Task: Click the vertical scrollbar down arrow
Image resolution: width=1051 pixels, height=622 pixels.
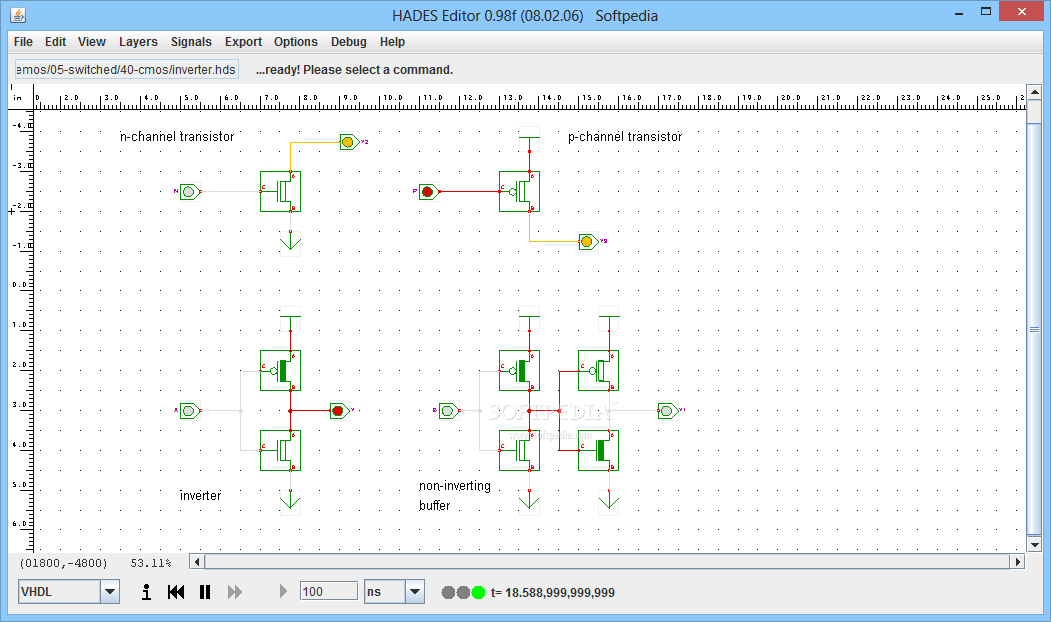Action: click(1034, 544)
